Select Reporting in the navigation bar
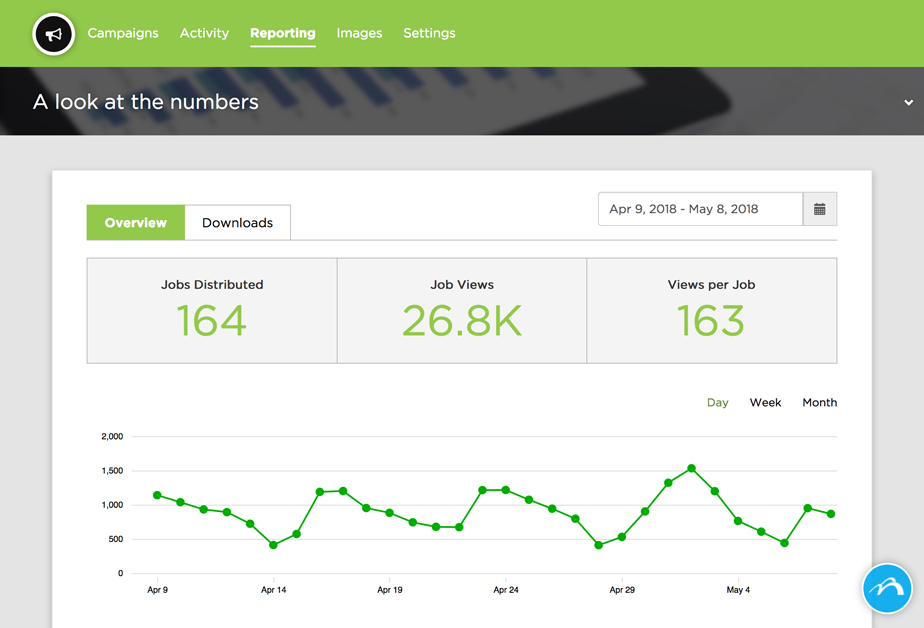924x628 pixels. (282, 33)
